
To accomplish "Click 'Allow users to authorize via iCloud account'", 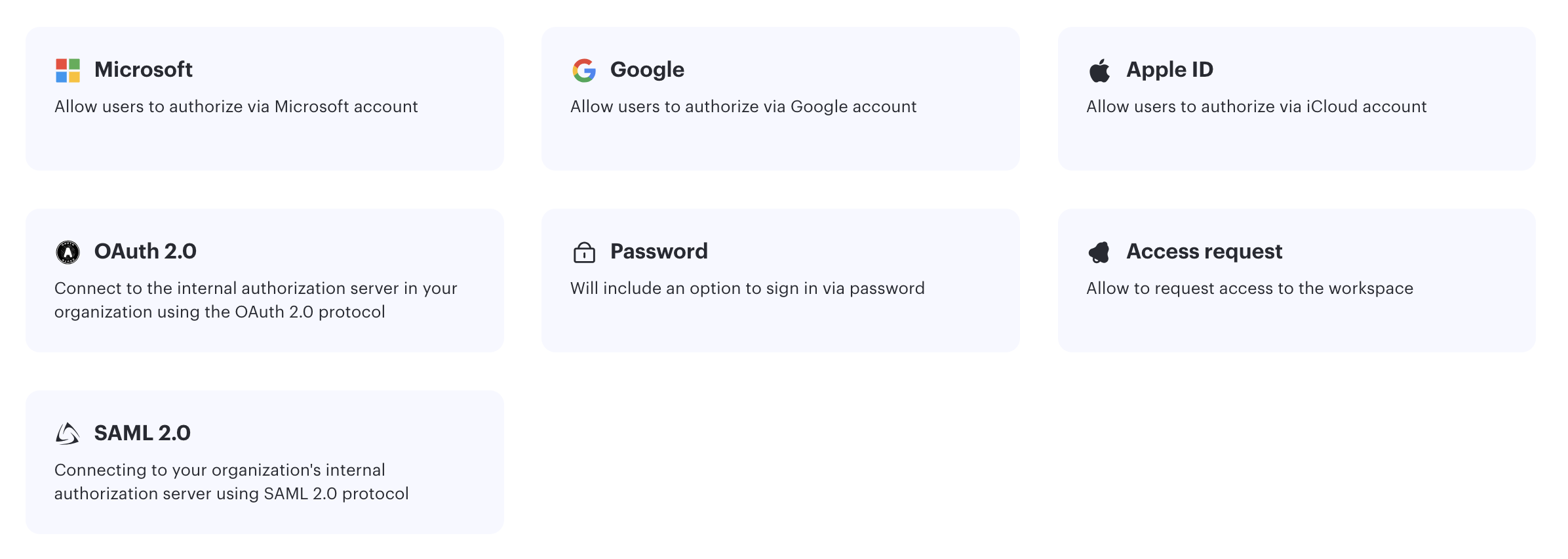I will pos(1256,106).
